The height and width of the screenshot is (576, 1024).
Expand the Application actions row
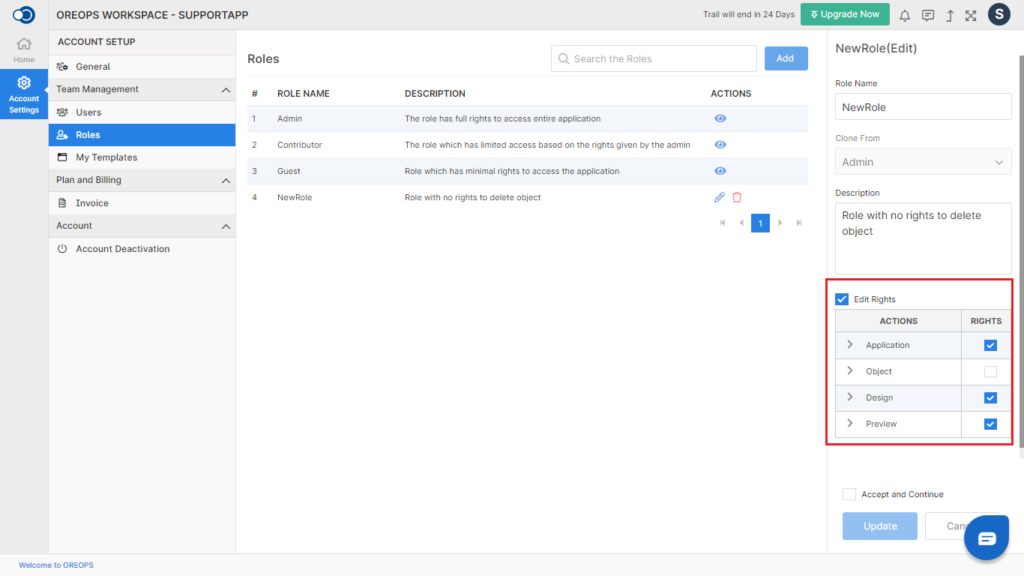point(850,344)
